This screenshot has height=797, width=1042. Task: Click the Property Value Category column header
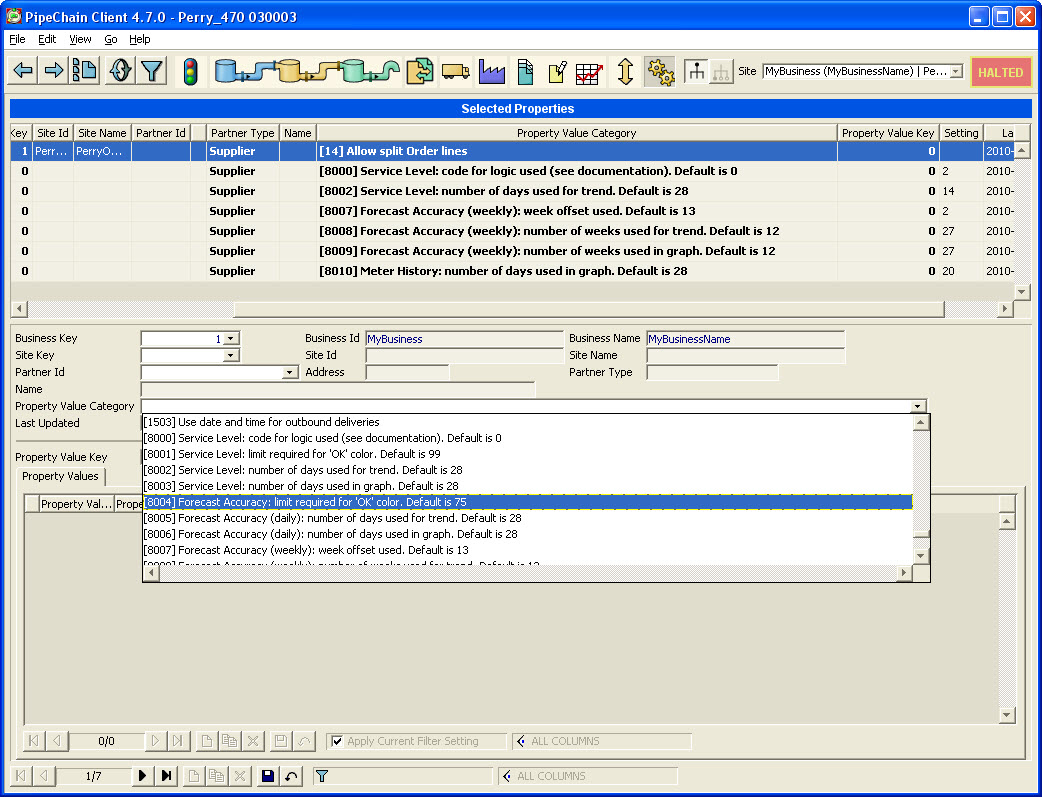click(x=576, y=133)
